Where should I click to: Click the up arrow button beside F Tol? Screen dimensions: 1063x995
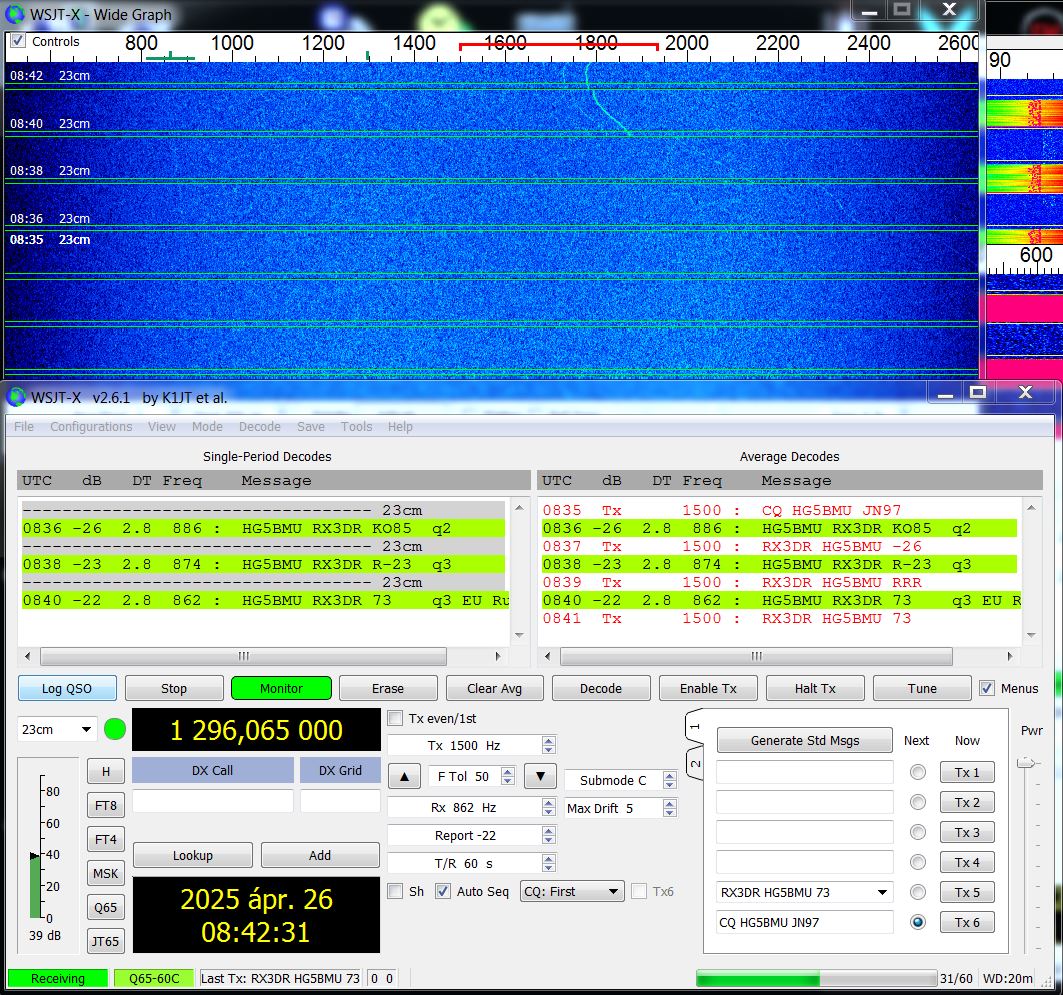click(x=405, y=776)
